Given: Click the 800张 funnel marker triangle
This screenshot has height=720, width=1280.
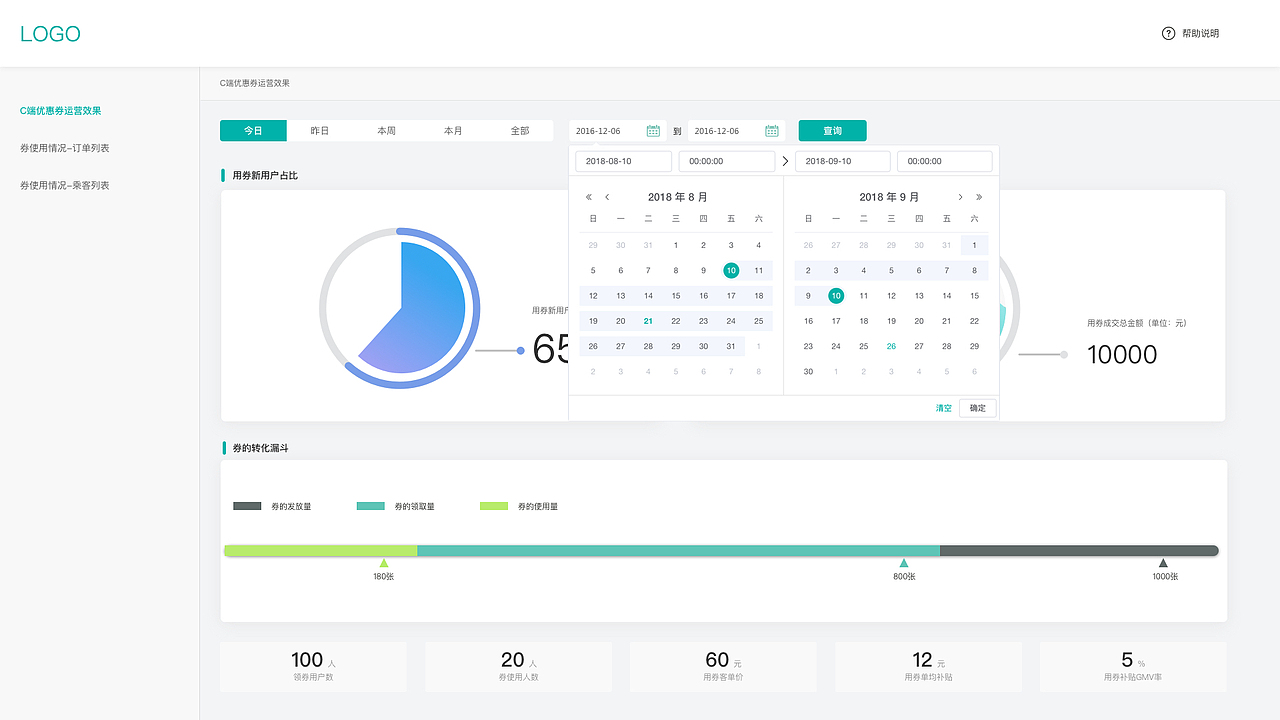Looking at the screenshot, I should pos(904,563).
